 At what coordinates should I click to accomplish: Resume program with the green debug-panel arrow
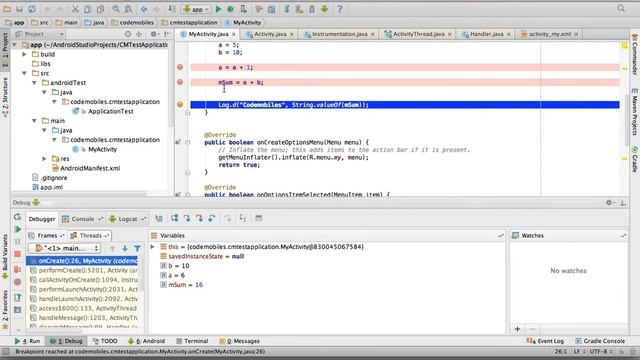point(18,229)
